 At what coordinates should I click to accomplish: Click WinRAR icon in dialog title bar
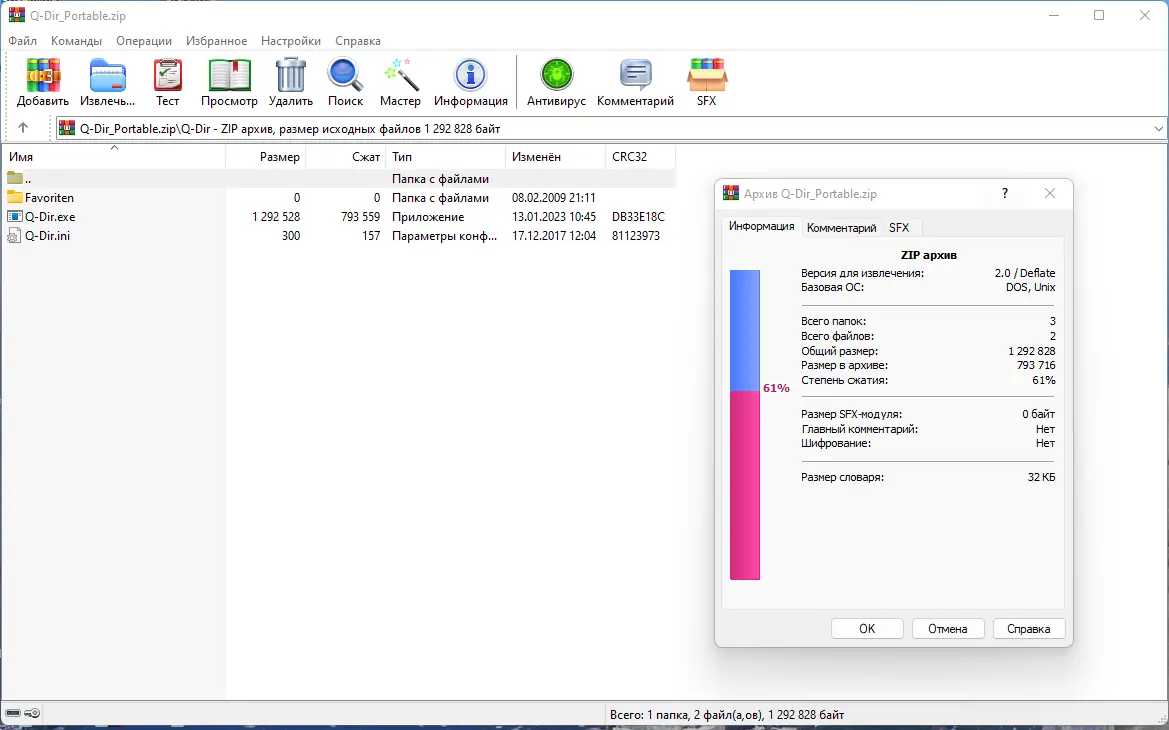point(731,193)
